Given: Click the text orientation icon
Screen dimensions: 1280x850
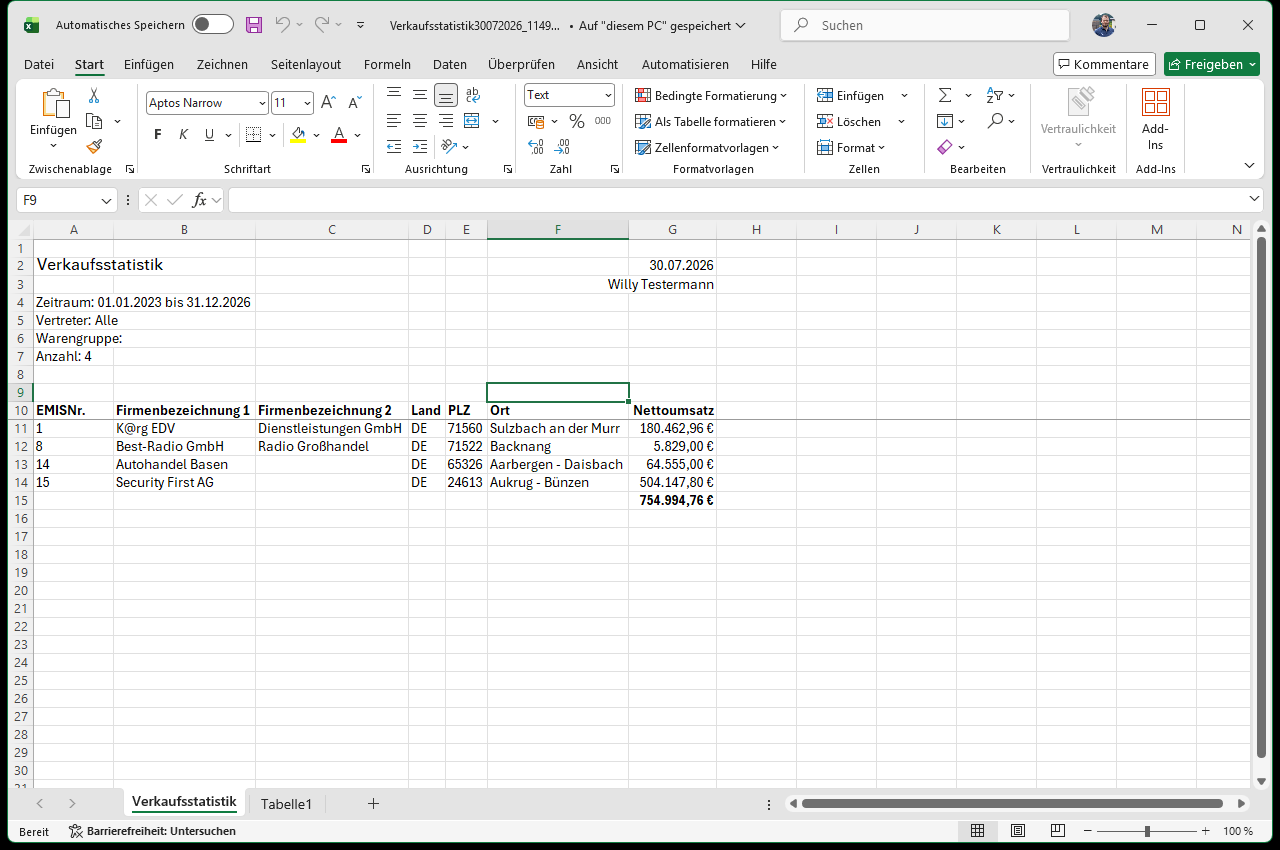Looking at the screenshot, I should click(x=448, y=147).
